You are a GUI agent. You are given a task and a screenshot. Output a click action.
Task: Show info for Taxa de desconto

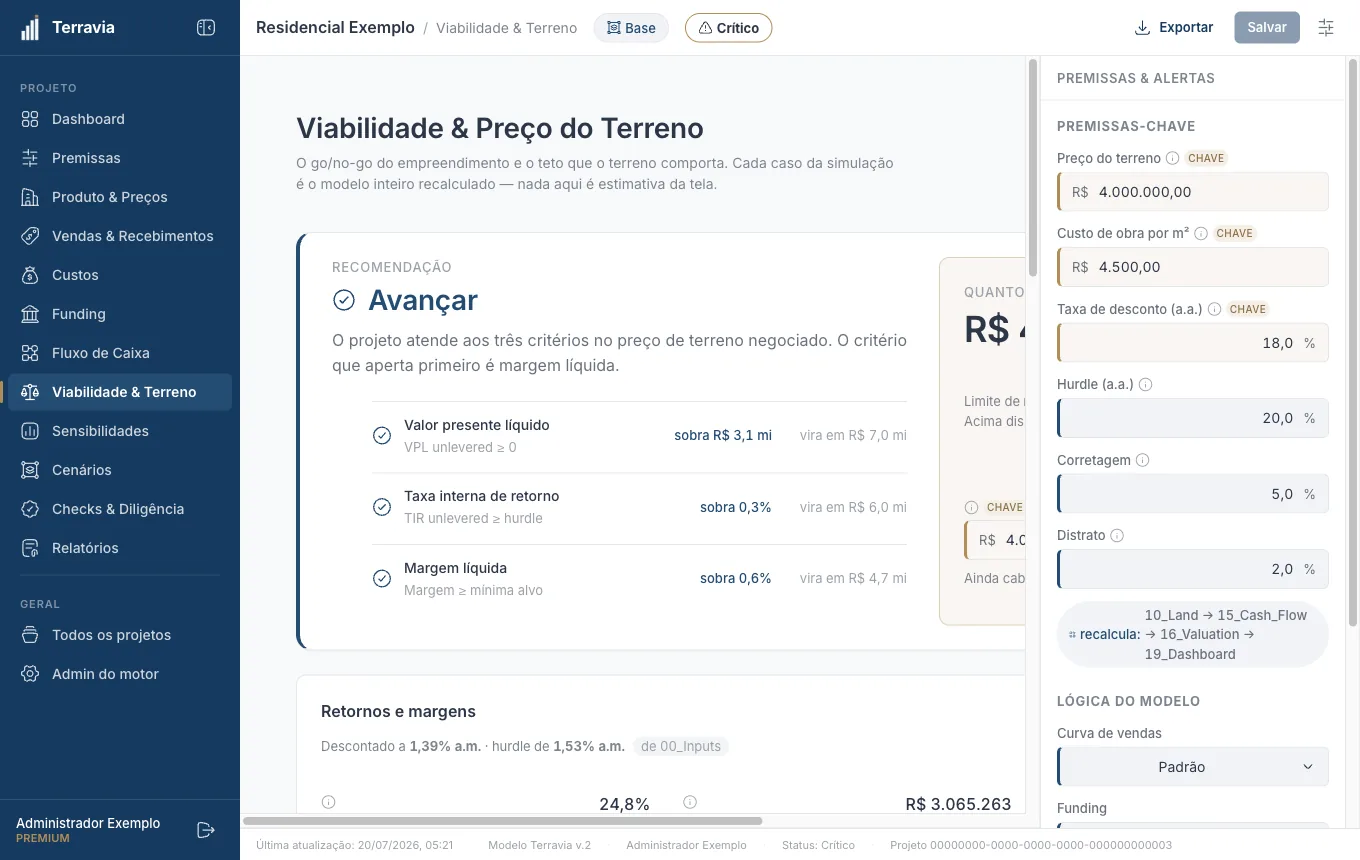pos(1214,309)
